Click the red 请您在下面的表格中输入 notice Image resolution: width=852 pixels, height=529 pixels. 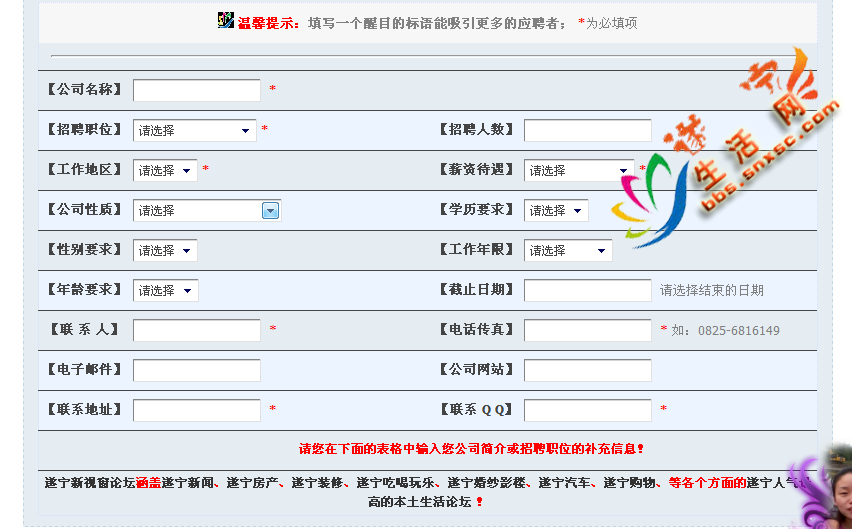coord(471,449)
